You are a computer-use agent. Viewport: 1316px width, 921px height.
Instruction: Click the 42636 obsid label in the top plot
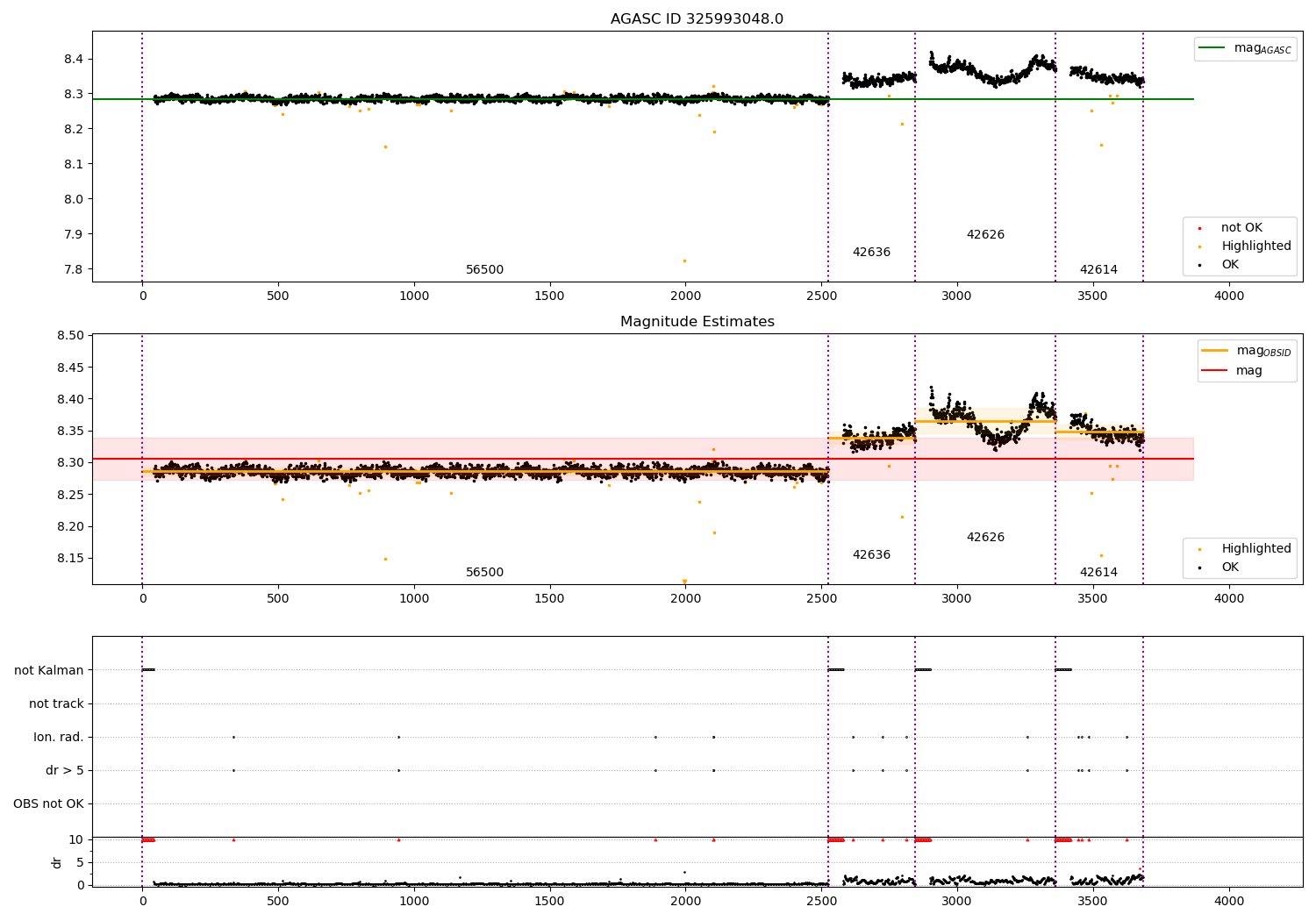click(x=871, y=253)
